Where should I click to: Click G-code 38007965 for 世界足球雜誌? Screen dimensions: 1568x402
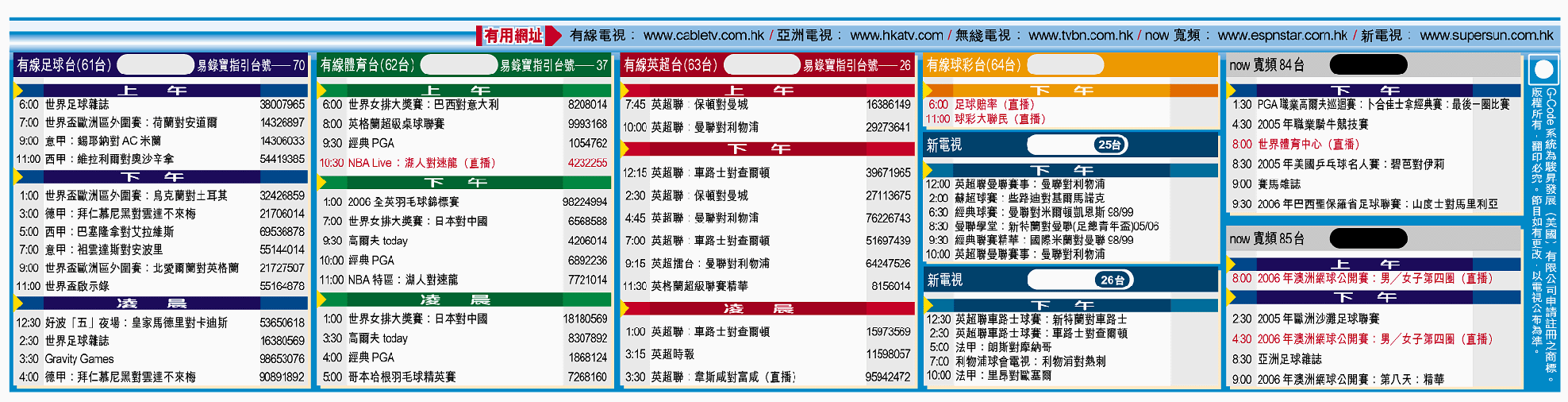[x=282, y=104]
